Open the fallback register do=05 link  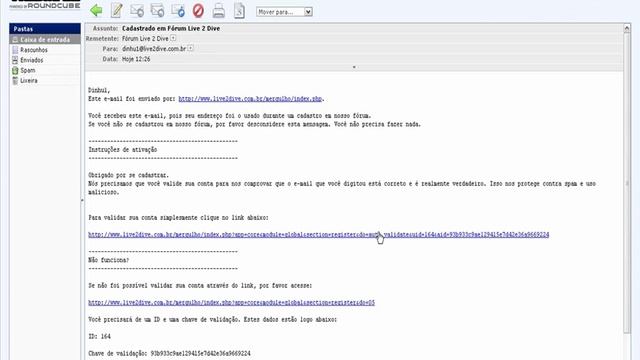point(231,302)
